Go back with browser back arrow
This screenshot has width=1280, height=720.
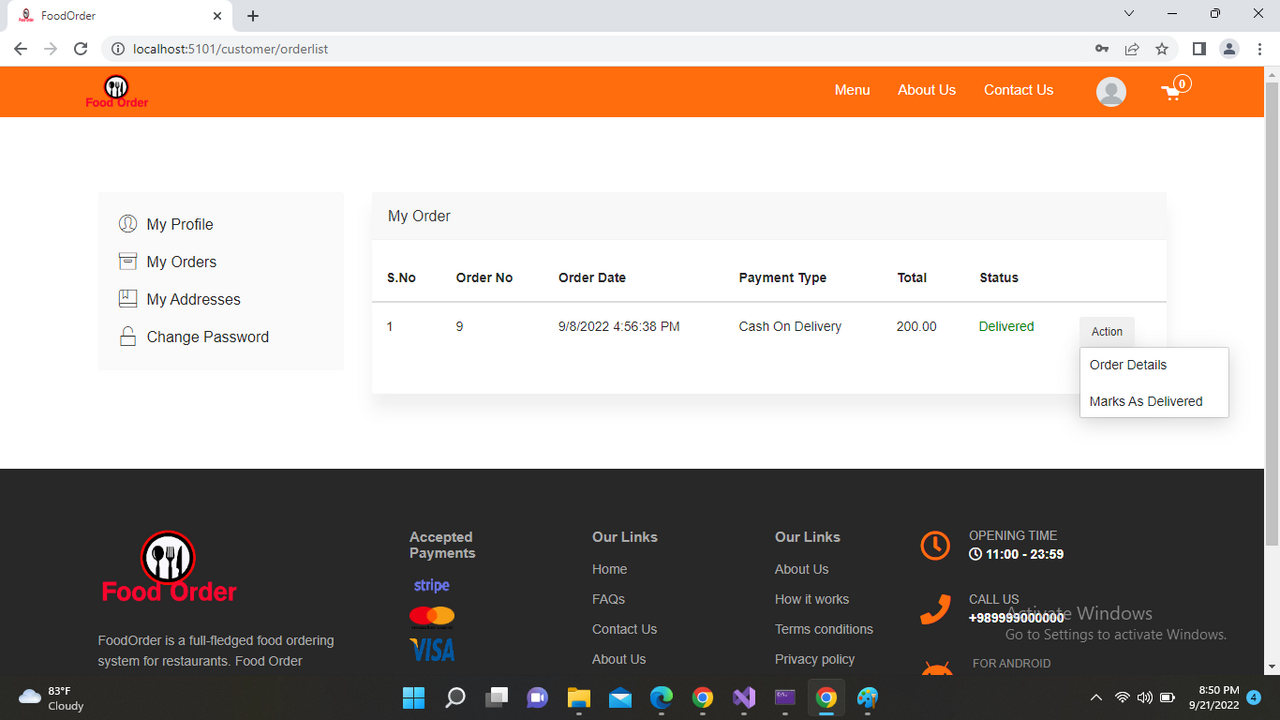point(20,49)
